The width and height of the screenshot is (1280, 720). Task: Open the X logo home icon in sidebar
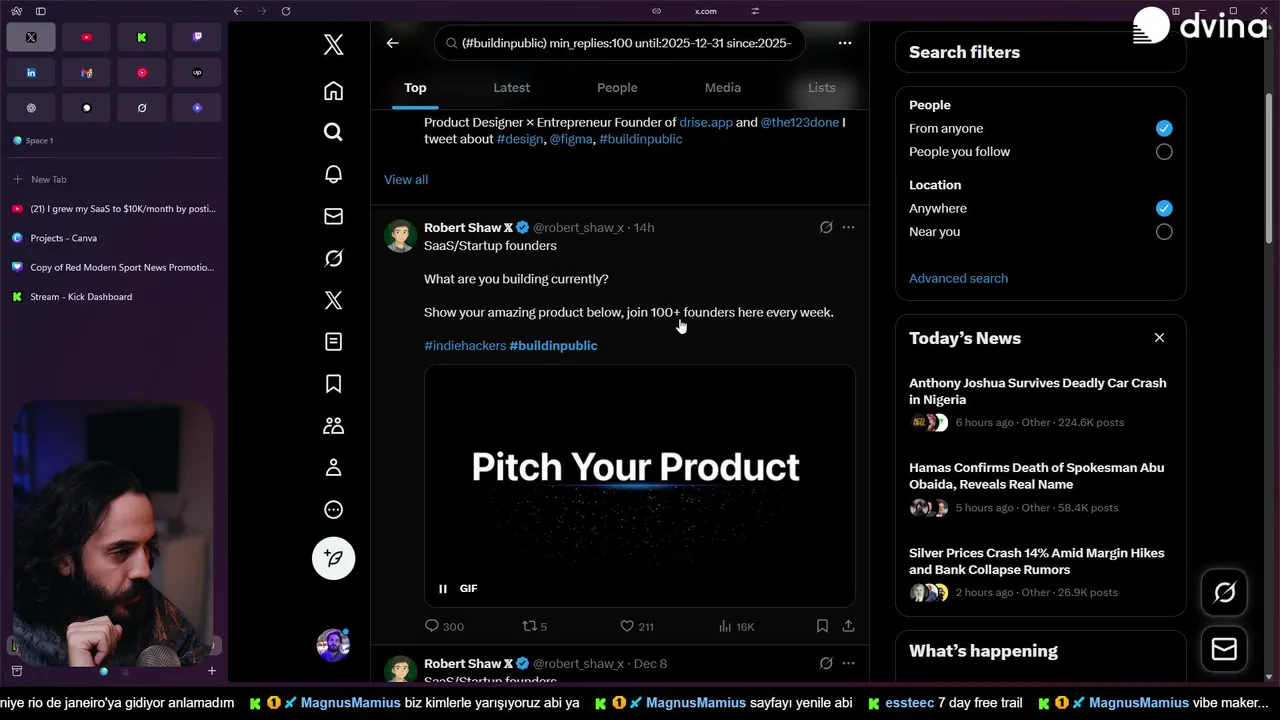[334, 44]
